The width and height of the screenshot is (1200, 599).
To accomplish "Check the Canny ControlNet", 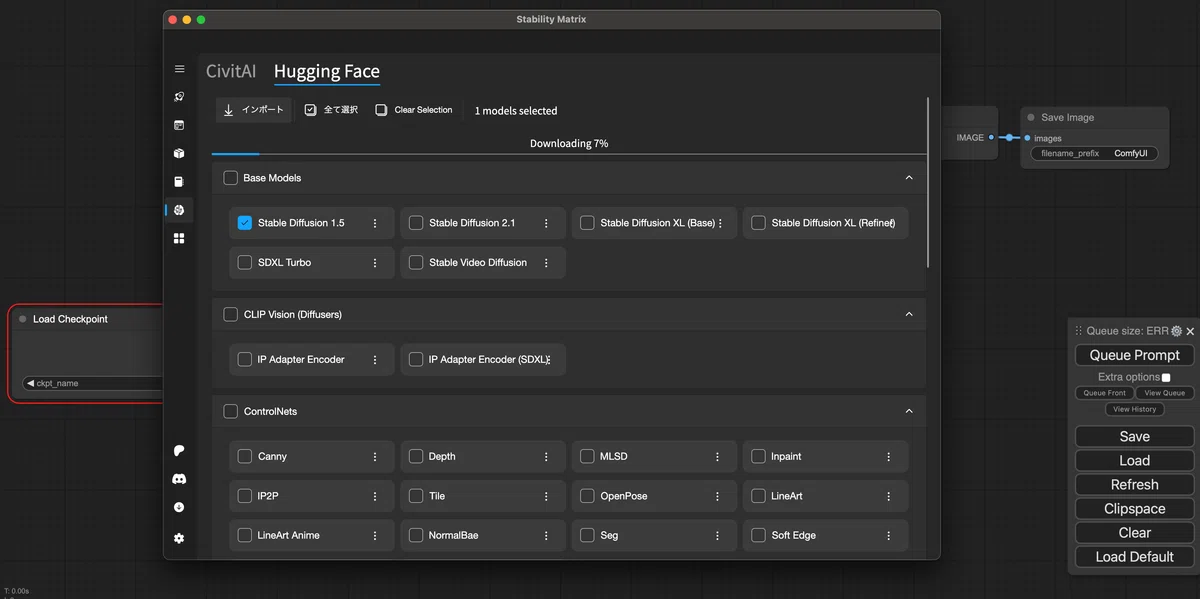I will tap(245, 457).
